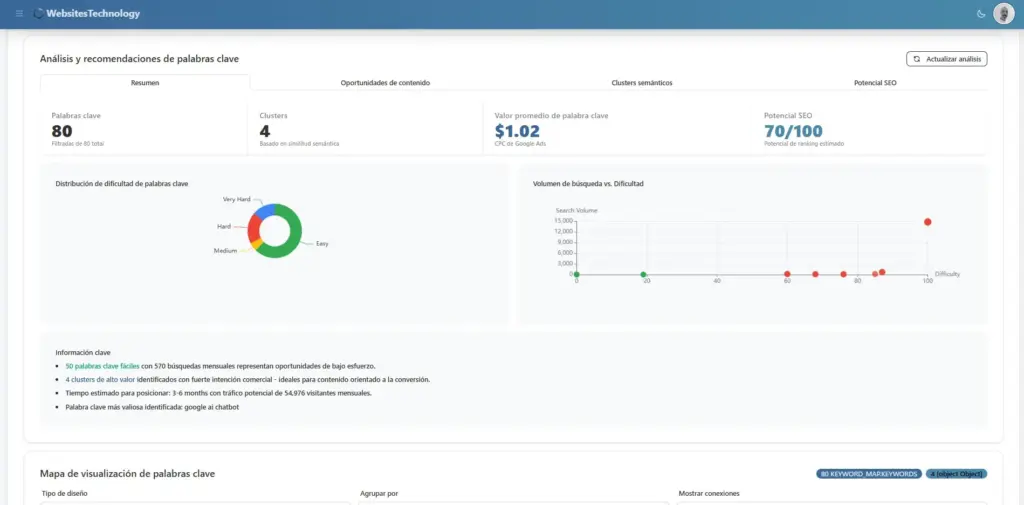This screenshot has height=505, width=1024.
Task: Open the Clusters semánticos tab
Action: [642, 83]
